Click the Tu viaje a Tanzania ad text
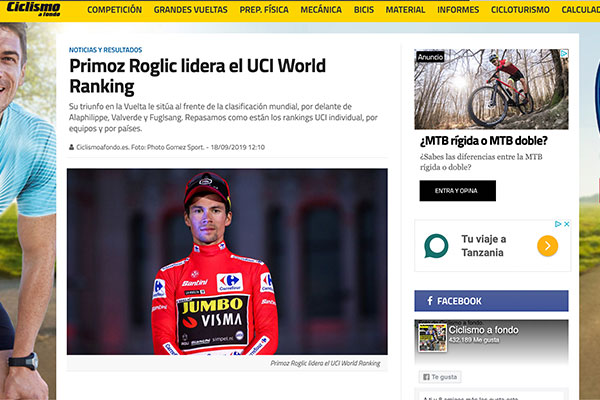The width and height of the screenshot is (600, 400). [x=483, y=246]
